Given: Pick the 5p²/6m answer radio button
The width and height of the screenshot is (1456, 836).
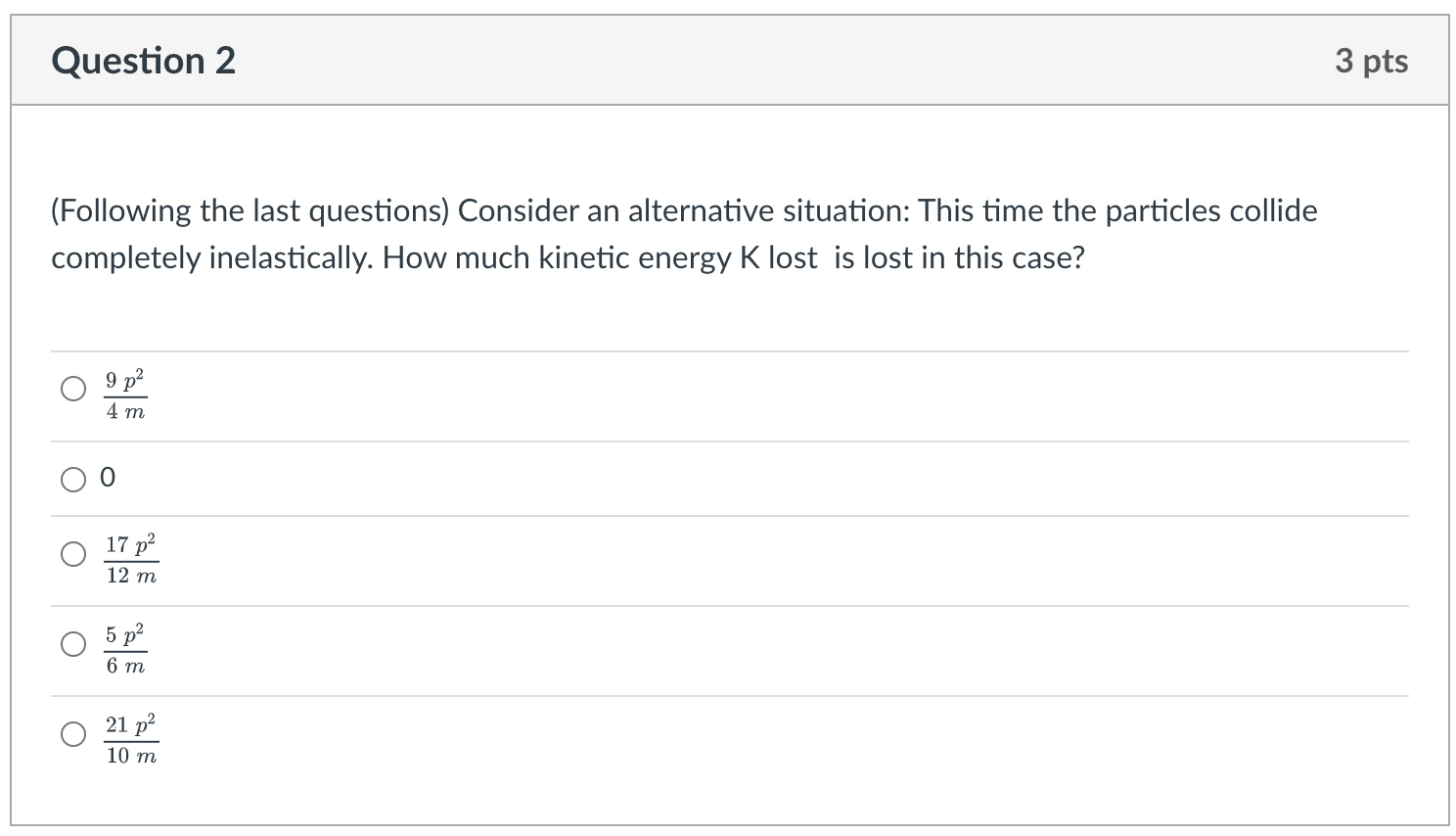Looking at the screenshot, I should pyautogui.click(x=73, y=644).
